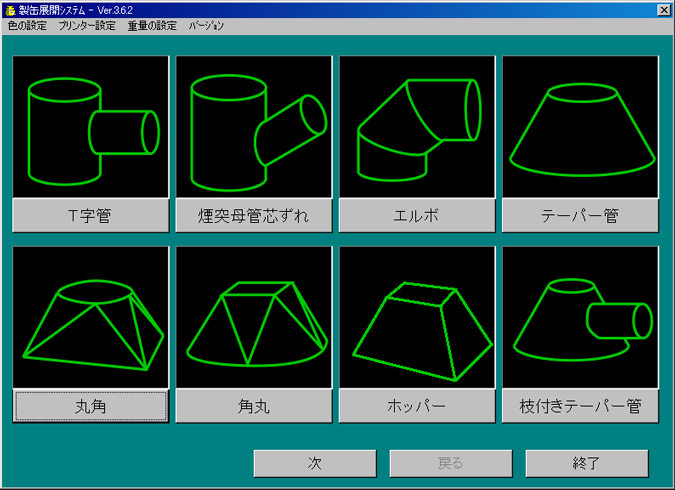Open the バージョン menu
The width and height of the screenshot is (675, 490).
click(x=206, y=26)
